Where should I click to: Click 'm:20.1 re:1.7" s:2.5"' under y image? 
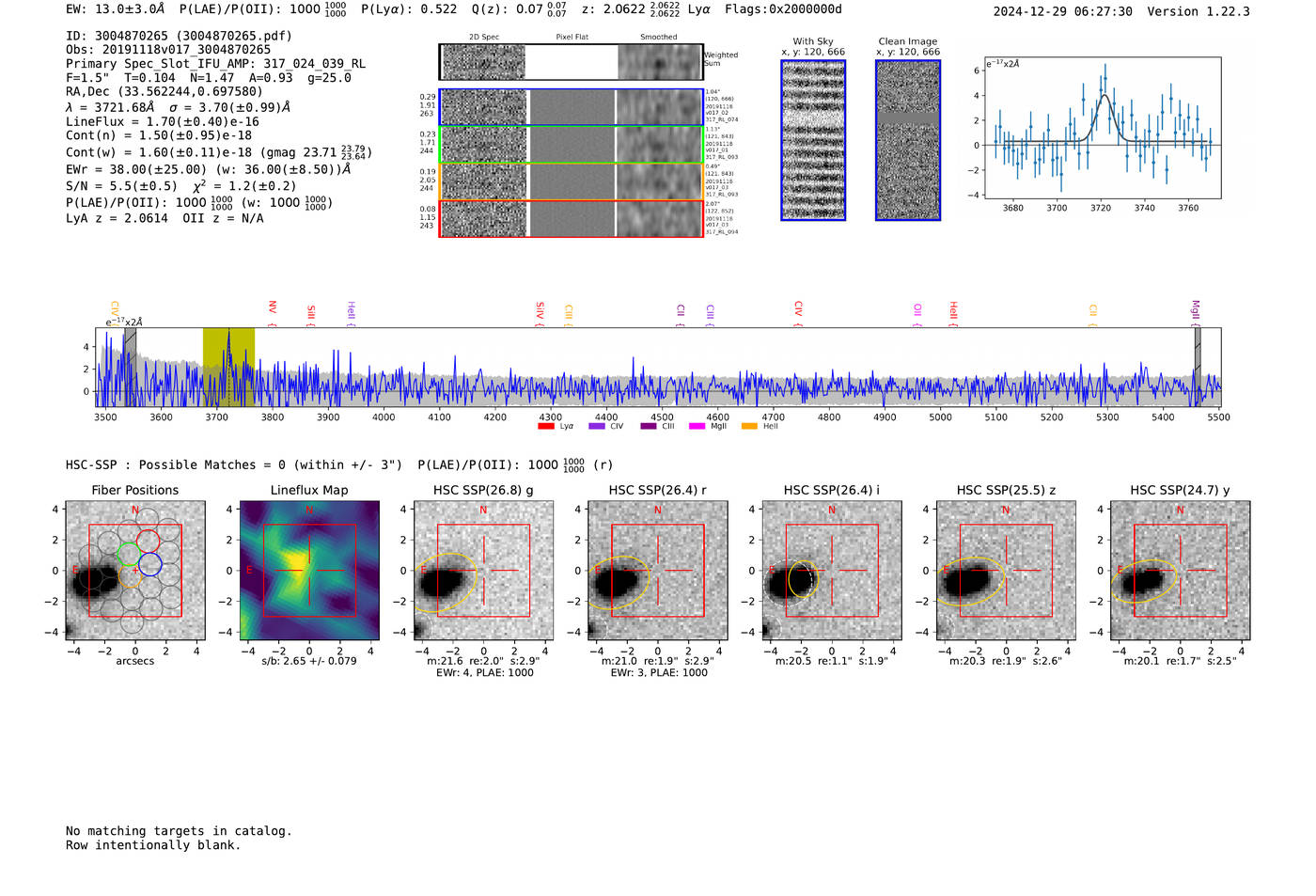(1181, 661)
